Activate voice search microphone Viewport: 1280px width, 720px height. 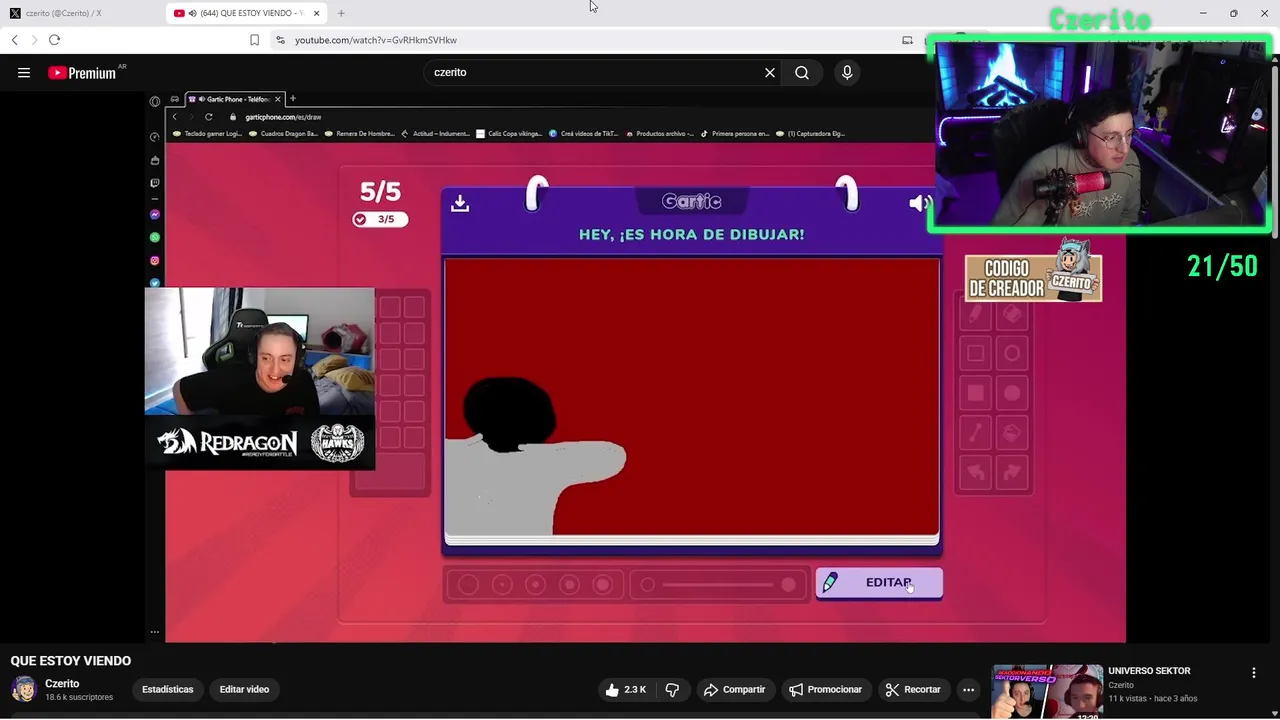(x=847, y=72)
